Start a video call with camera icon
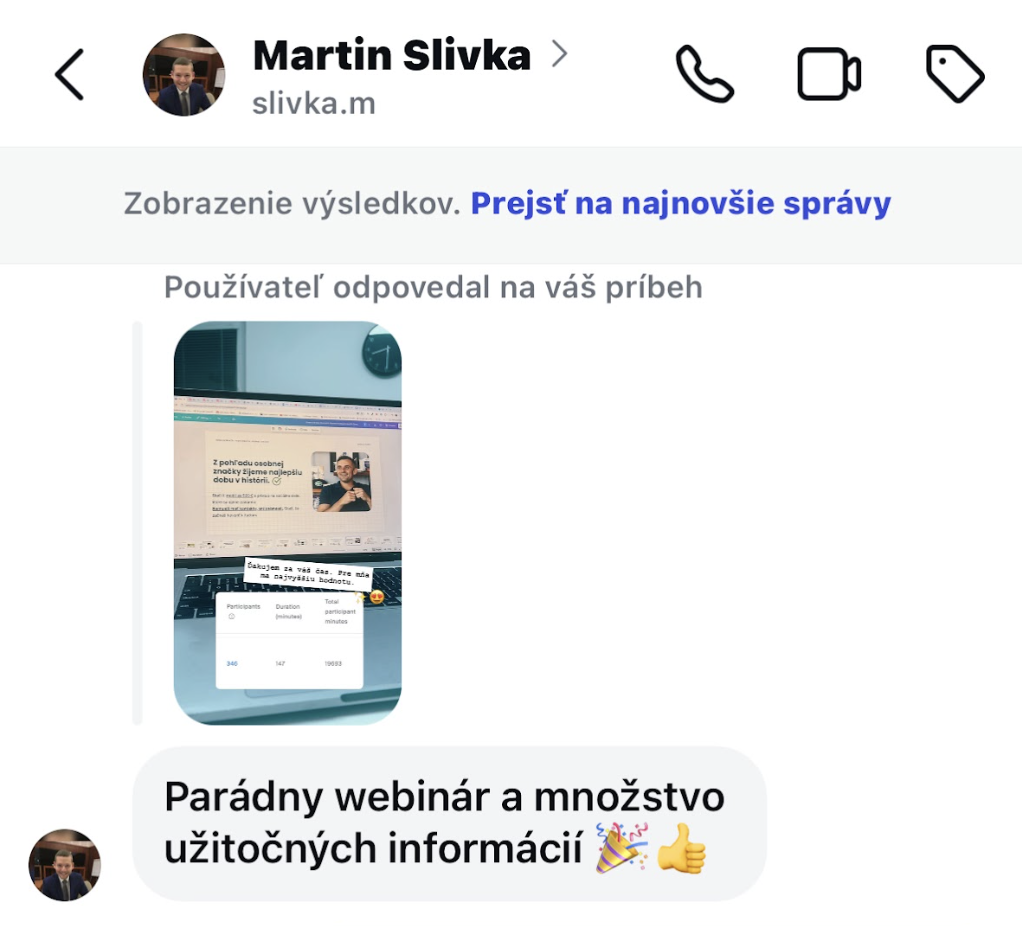The height and width of the screenshot is (926, 1022). pyautogui.click(x=829, y=74)
